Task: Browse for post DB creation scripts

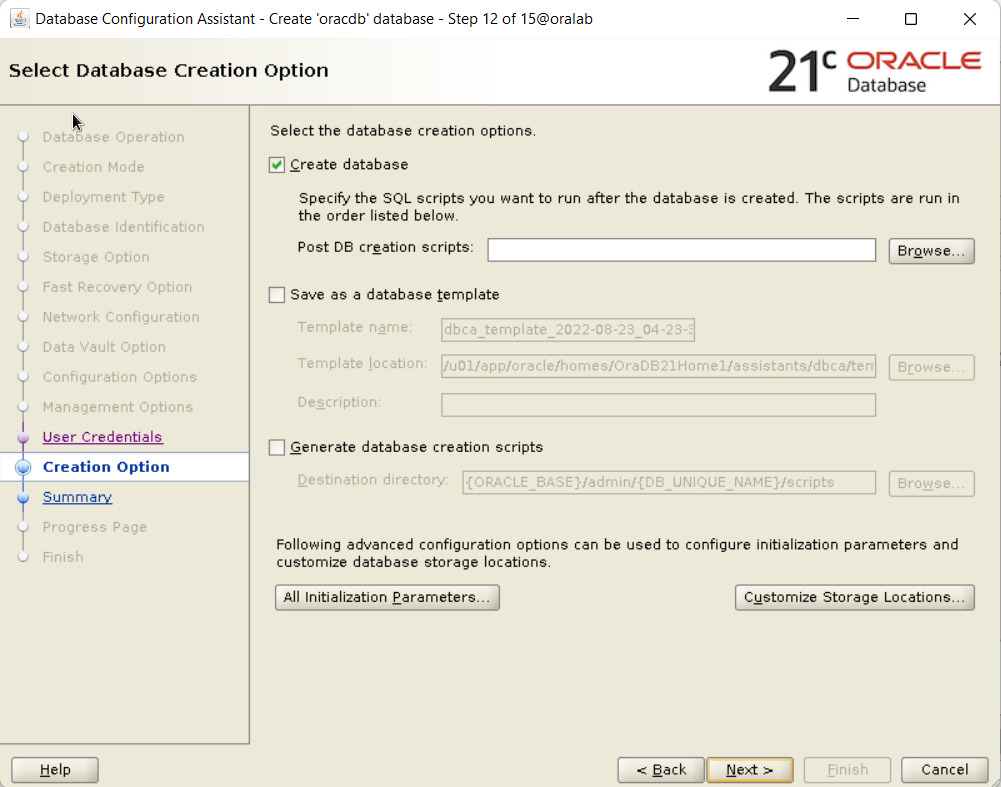Action: [x=931, y=251]
